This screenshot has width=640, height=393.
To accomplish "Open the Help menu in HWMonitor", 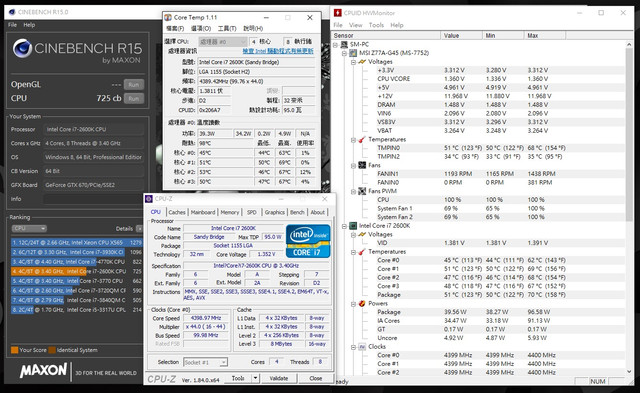I will [397, 25].
